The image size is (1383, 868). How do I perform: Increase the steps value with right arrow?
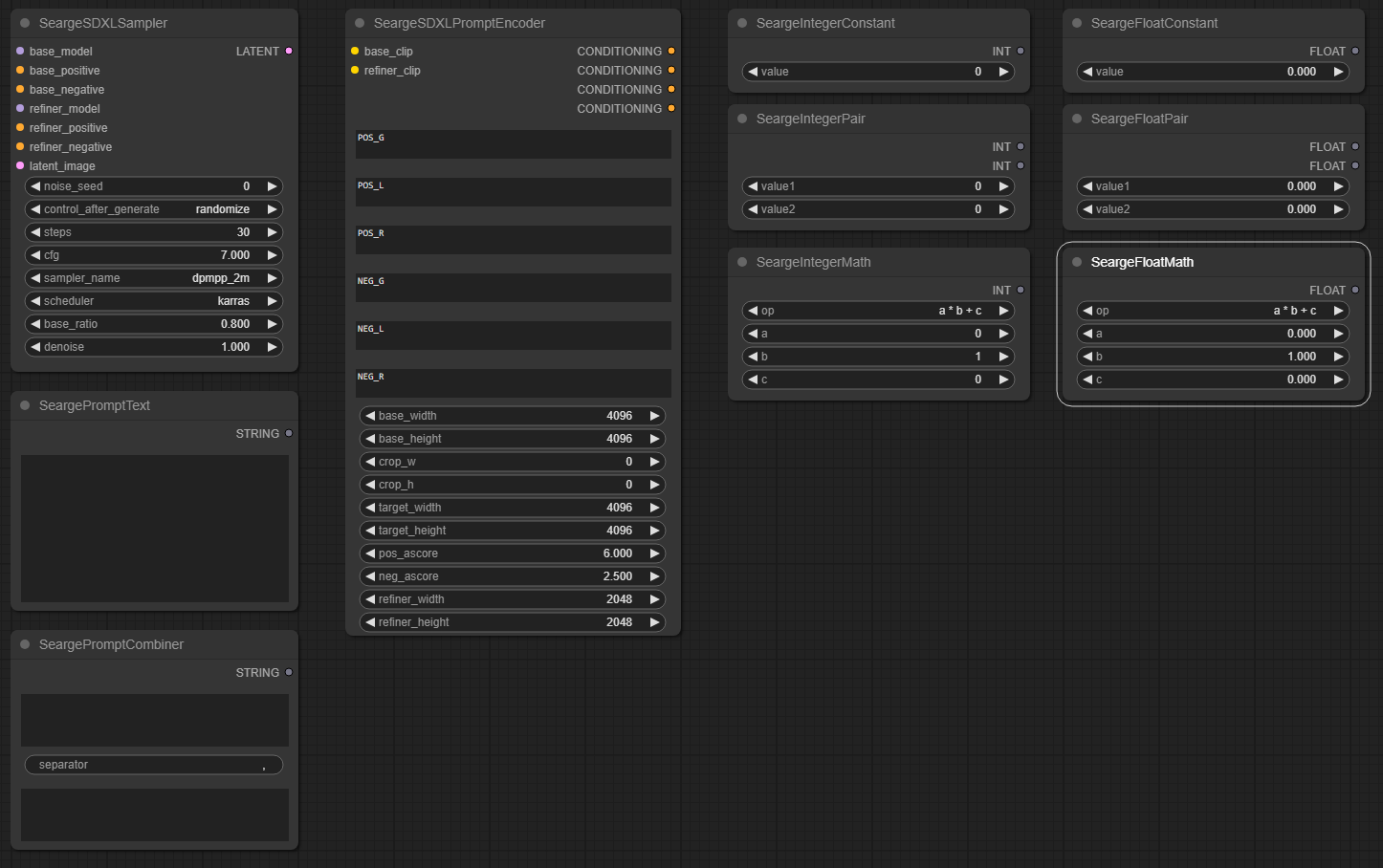click(272, 232)
